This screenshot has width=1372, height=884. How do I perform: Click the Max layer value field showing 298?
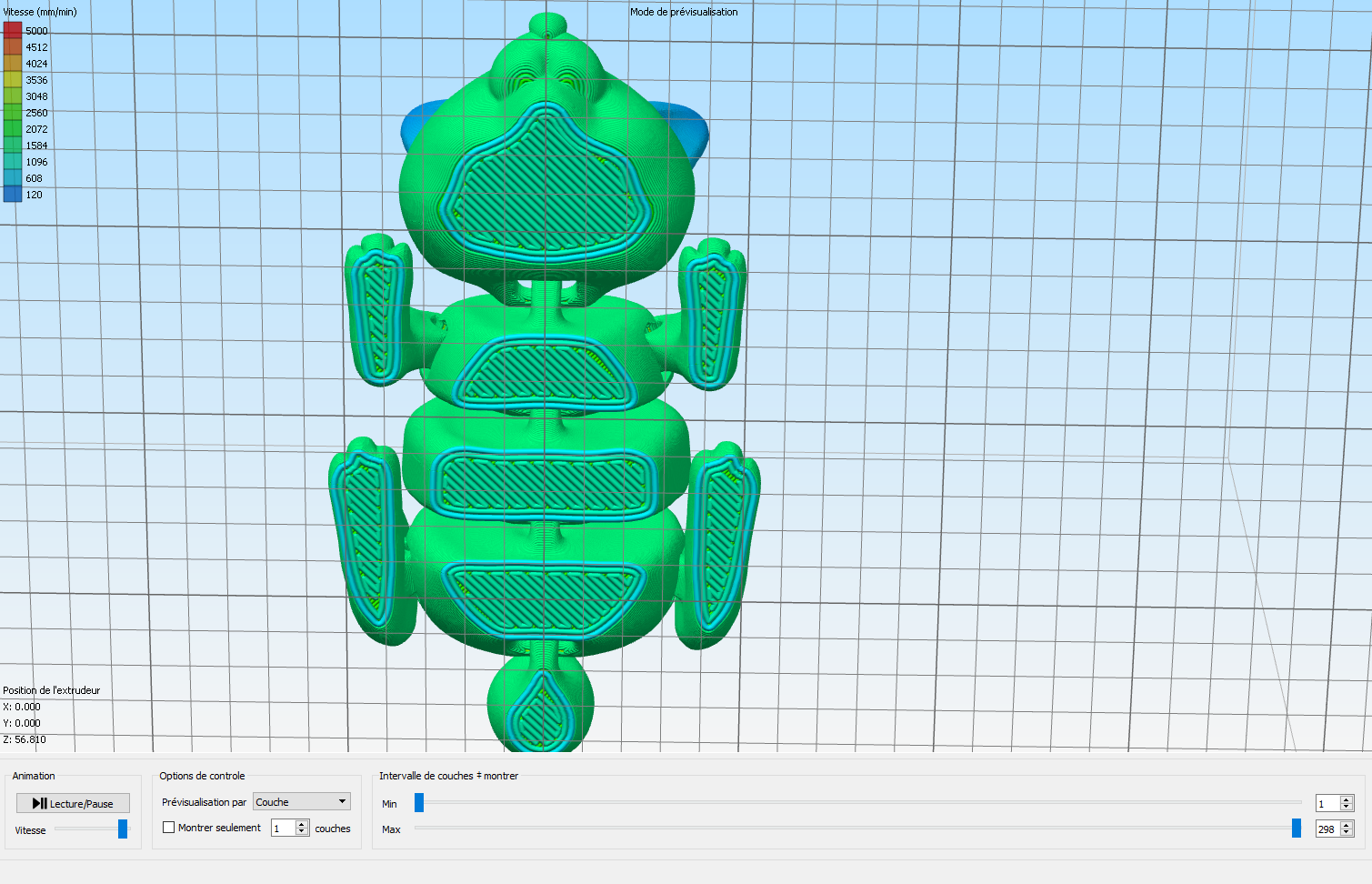click(x=1327, y=829)
